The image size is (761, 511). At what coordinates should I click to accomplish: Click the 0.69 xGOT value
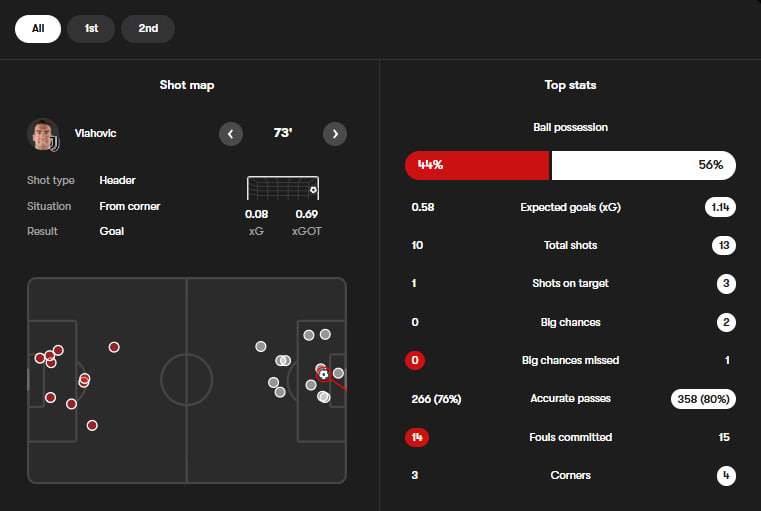306,214
